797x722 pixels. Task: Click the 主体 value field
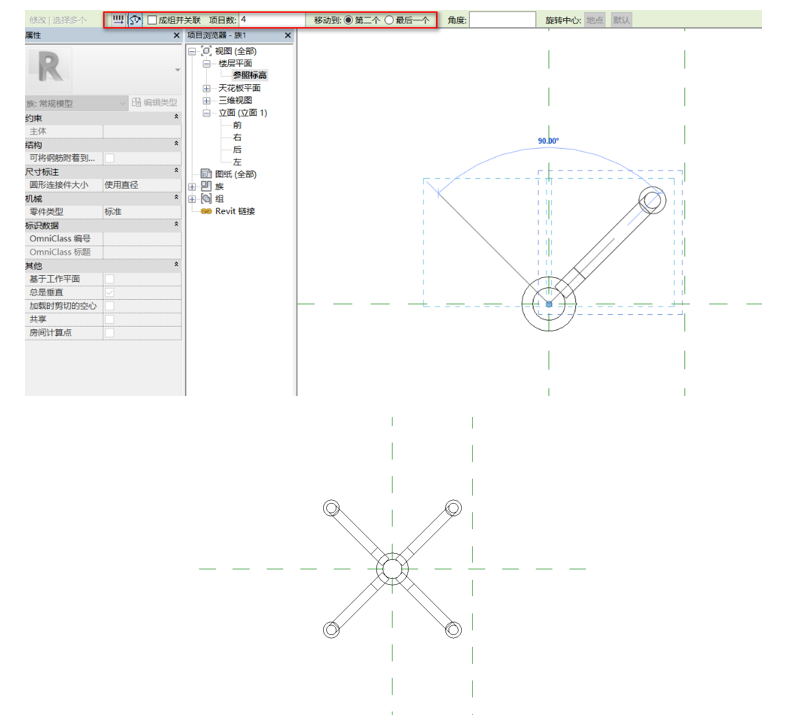pyautogui.click(x=142, y=131)
